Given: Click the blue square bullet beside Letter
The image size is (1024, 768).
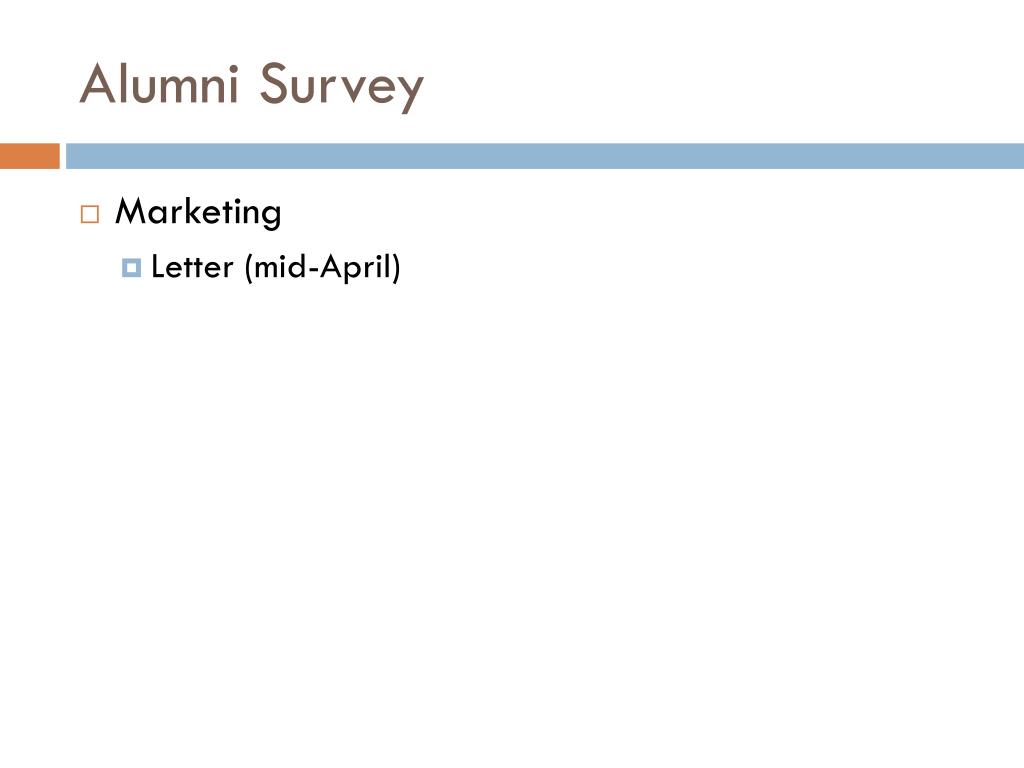Looking at the screenshot, I should (x=131, y=267).
